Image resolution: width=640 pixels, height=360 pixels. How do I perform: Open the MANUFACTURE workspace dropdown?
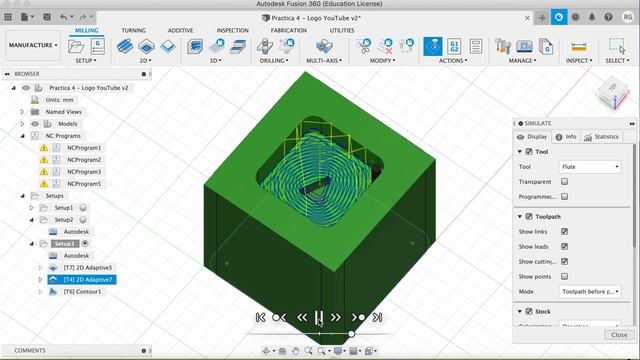33,45
